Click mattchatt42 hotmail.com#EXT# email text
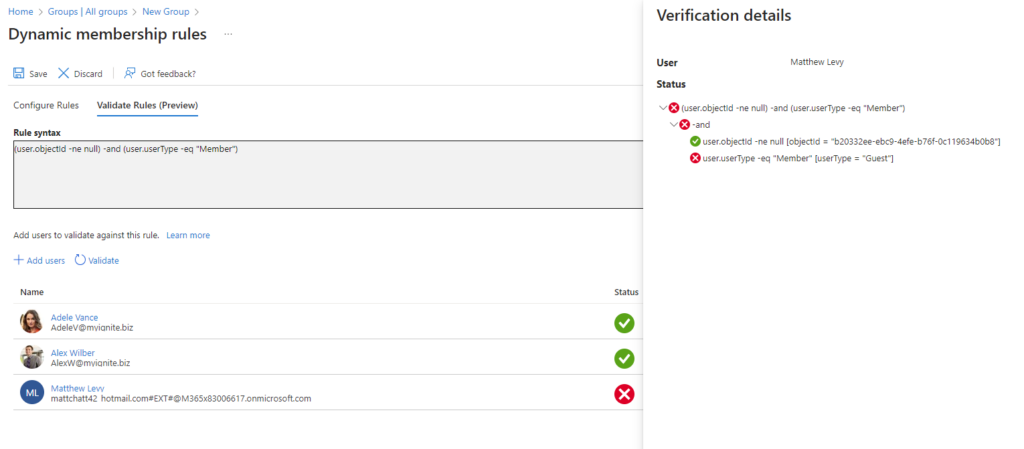Viewport: 1024px width, 449px height. coord(181,398)
